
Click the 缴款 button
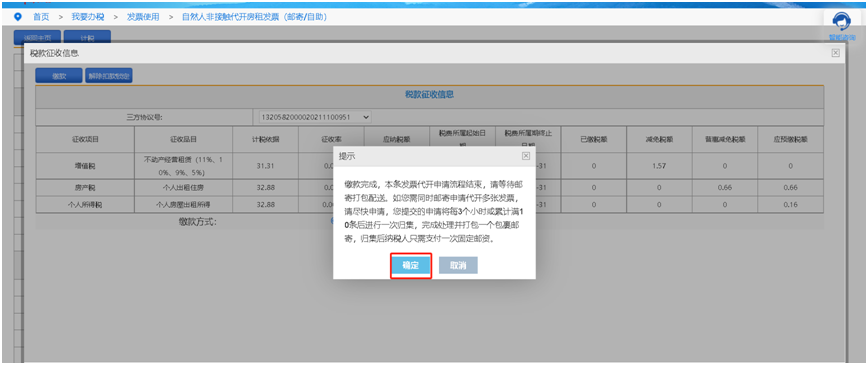[59, 76]
